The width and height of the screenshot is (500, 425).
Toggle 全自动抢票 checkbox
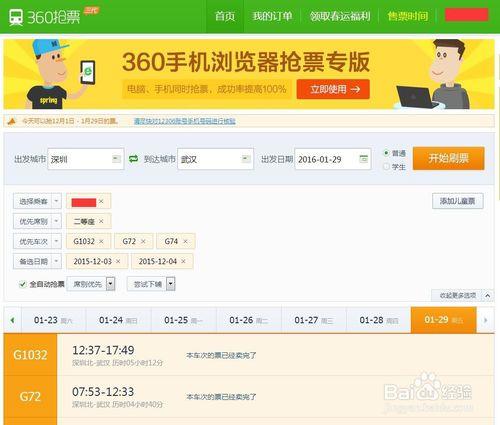click(22, 284)
